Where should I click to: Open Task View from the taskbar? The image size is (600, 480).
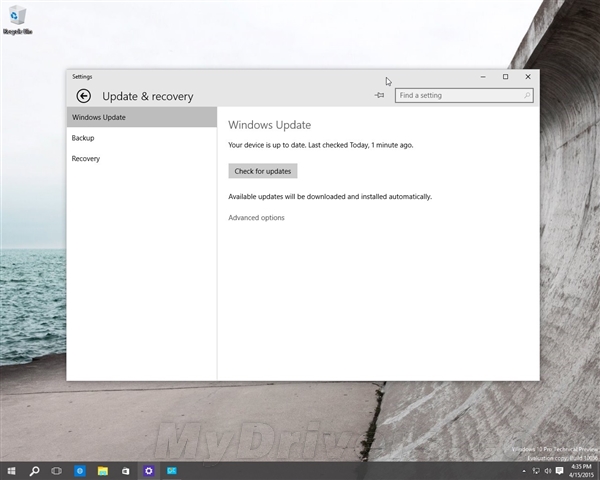pos(57,471)
